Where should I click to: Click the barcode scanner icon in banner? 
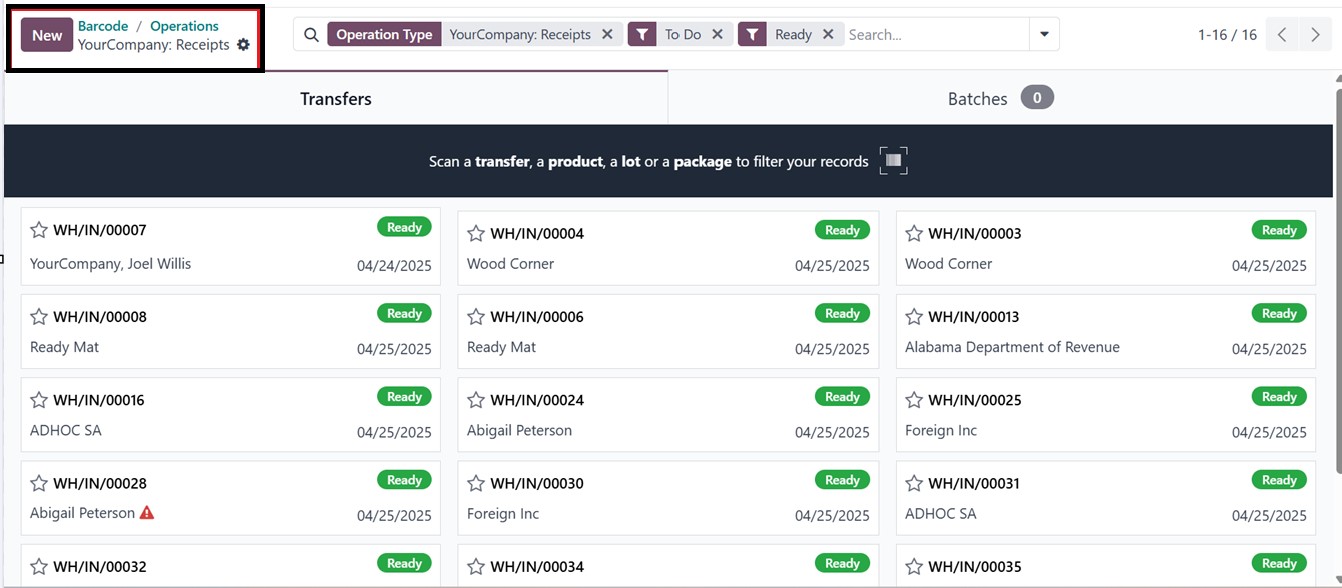tap(893, 161)
